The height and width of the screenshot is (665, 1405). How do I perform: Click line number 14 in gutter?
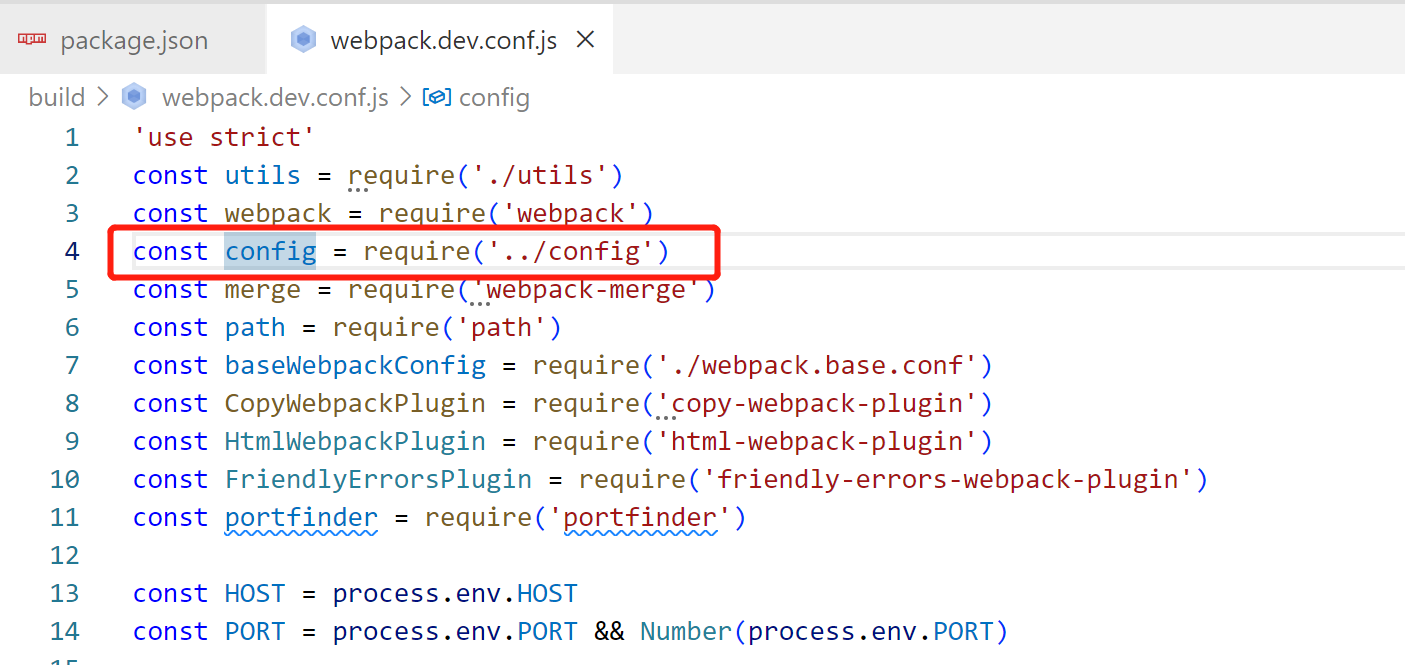click(64, 631)
